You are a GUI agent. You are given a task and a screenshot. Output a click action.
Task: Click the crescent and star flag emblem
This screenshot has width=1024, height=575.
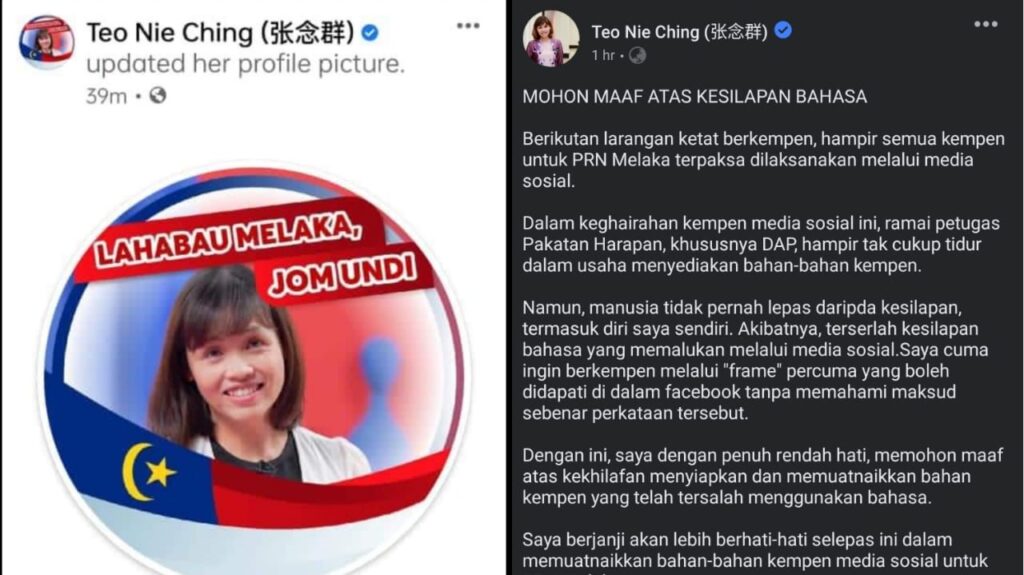click(148, 471)
